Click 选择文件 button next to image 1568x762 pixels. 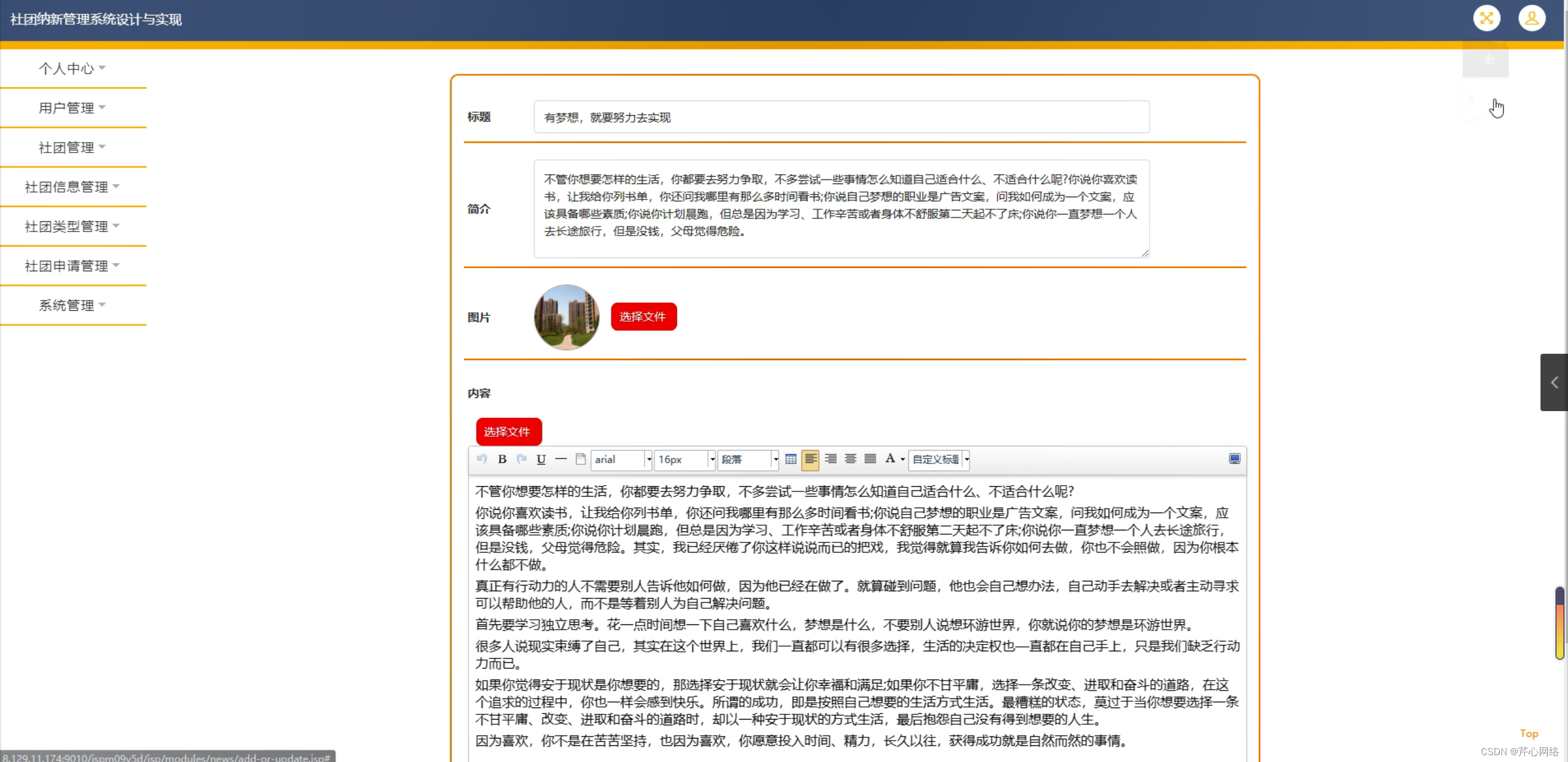(643, 316)
